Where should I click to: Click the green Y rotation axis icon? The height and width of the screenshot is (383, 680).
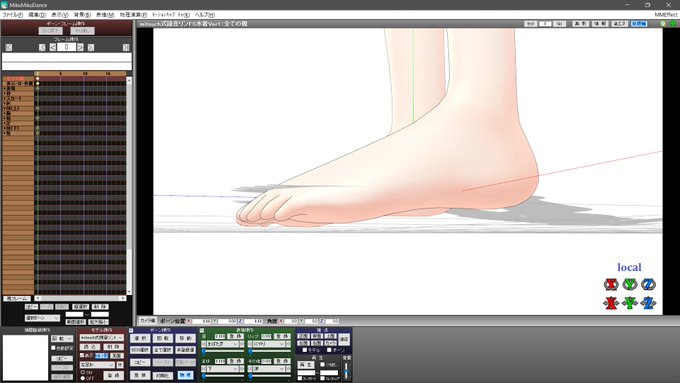tap(630, 285)
